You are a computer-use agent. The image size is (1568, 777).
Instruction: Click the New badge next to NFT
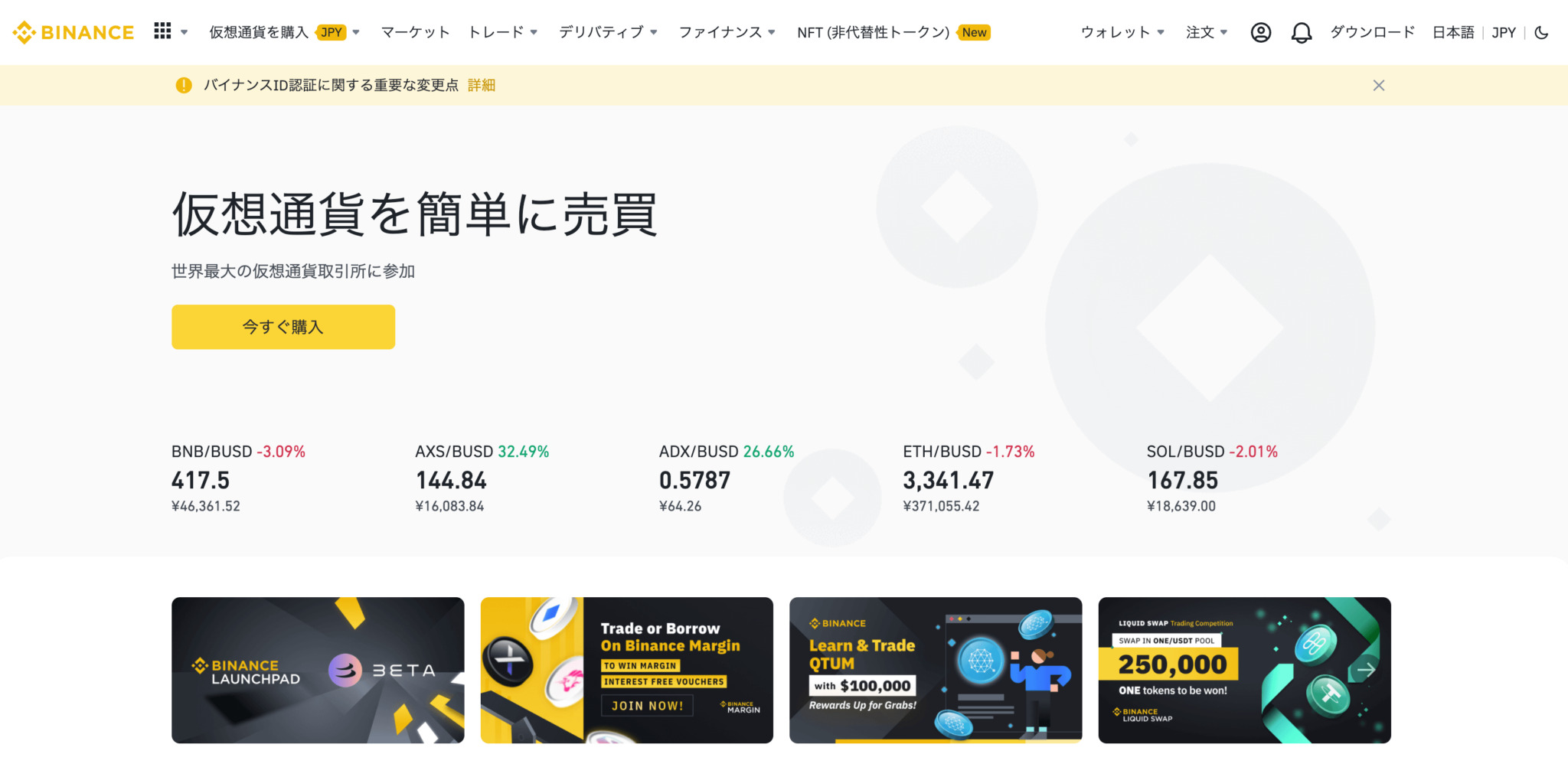[974, 32]
